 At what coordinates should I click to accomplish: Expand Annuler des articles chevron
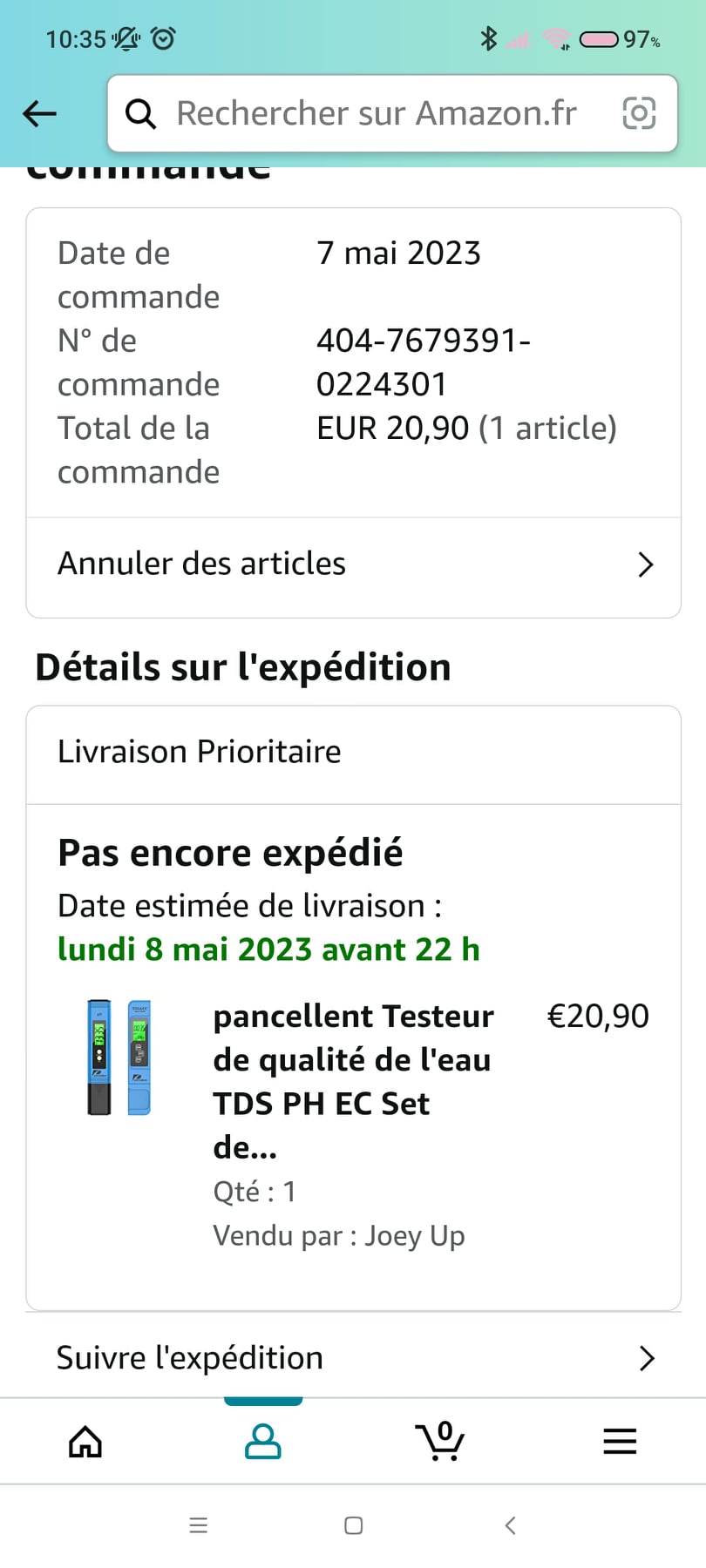tap(645, 564)
